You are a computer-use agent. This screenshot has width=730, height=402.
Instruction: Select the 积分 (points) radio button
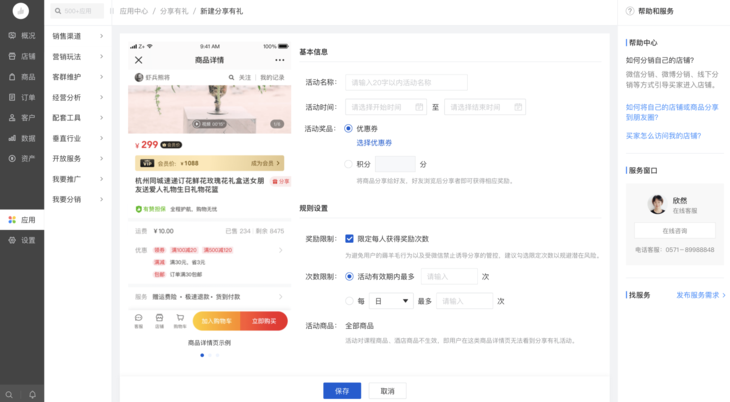pyautogui.click(x=348, y=164)
